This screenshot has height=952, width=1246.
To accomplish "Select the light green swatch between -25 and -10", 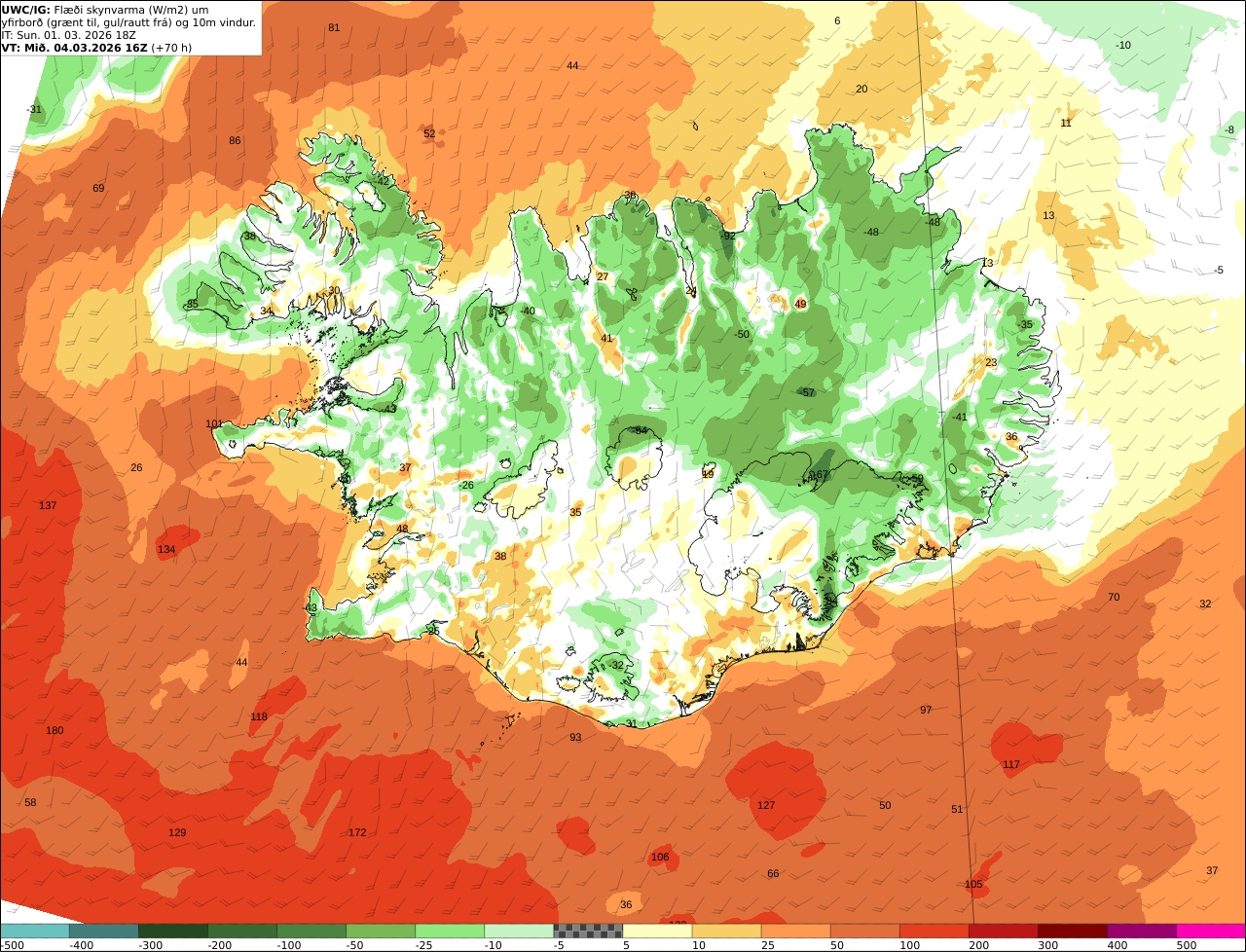I will (450, 931).
